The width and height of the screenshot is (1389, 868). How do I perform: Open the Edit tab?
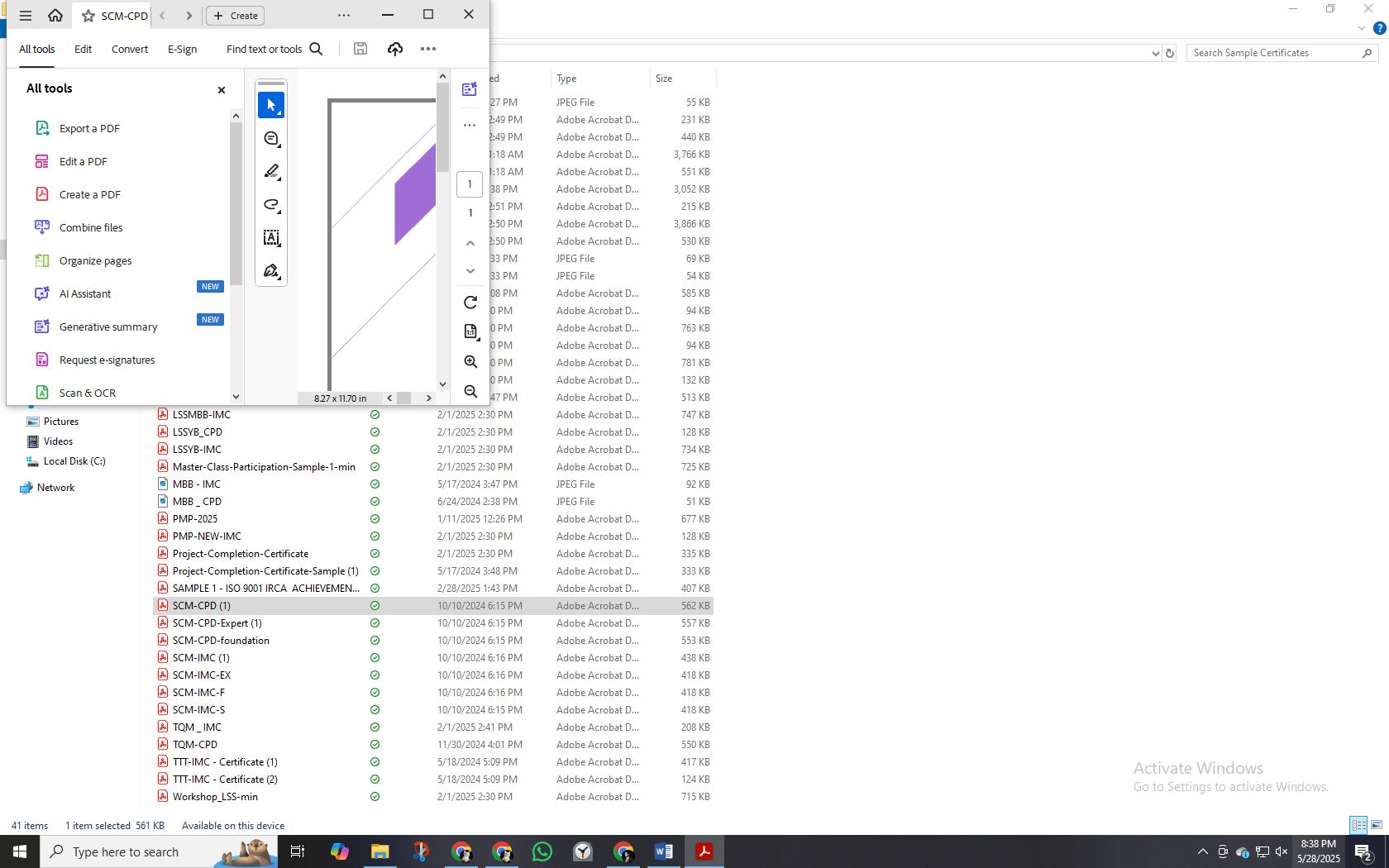pyautogui.click(x=84, y=50)
